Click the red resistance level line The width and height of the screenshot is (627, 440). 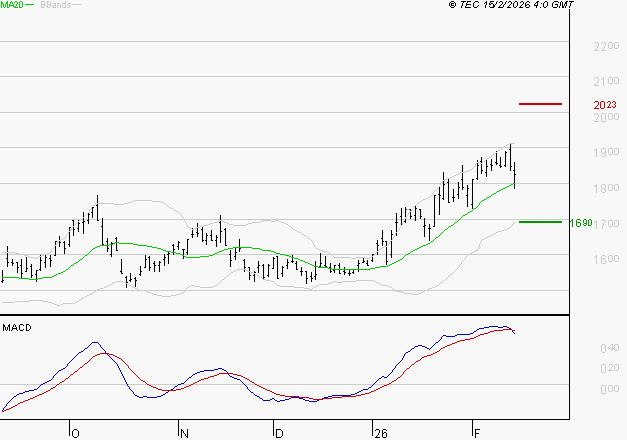coord(540,104)
